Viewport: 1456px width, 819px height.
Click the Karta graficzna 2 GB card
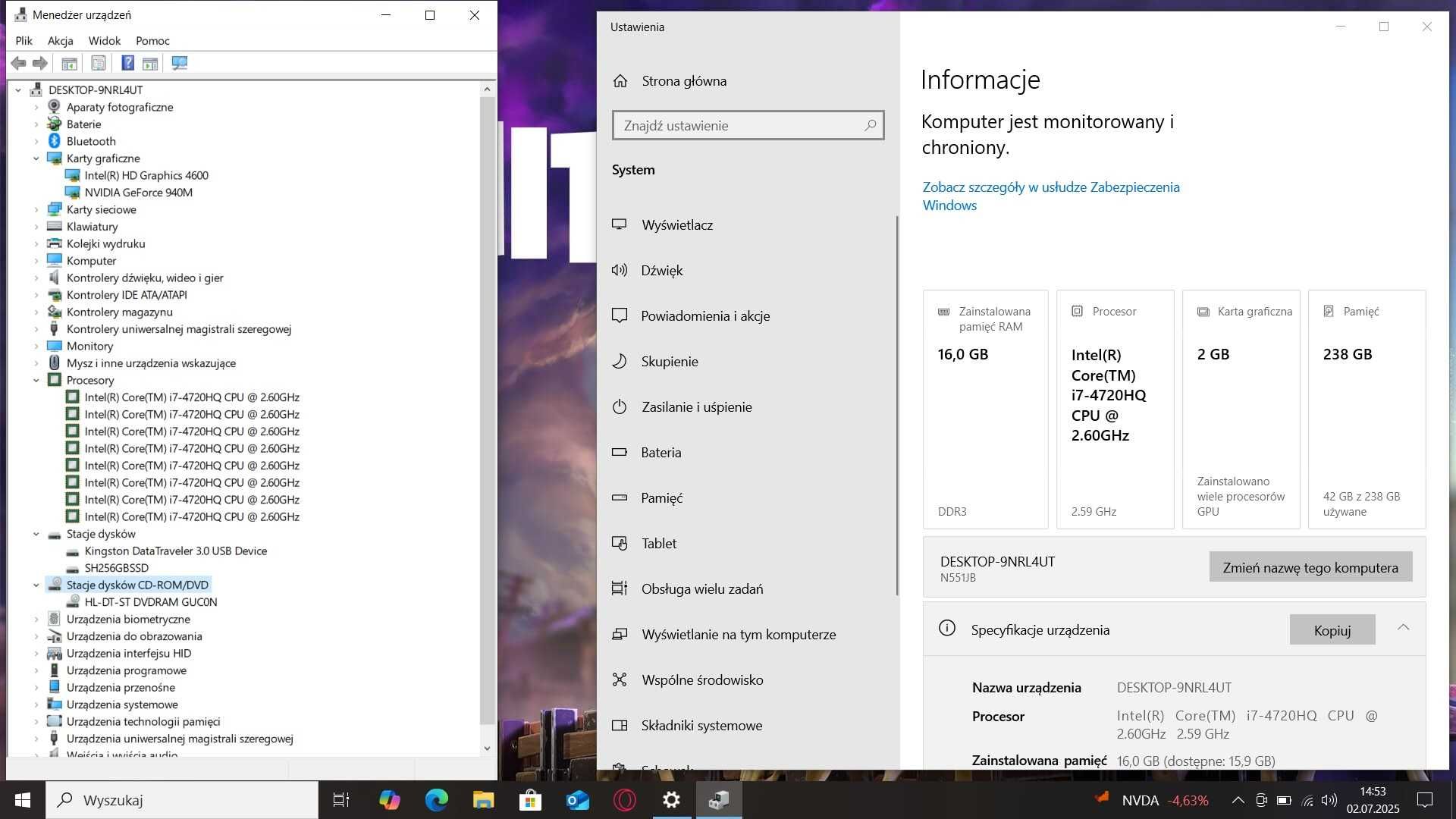coord(1241,409)
